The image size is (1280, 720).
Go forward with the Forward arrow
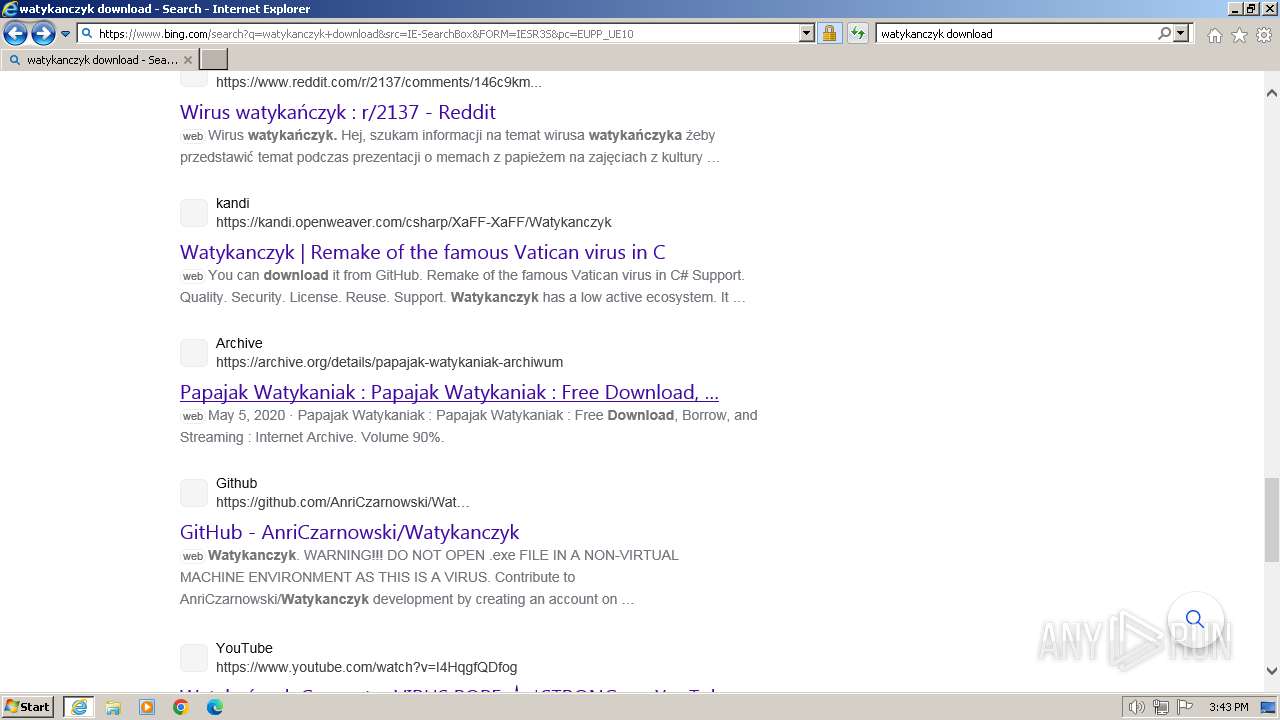tap(43, 33)
